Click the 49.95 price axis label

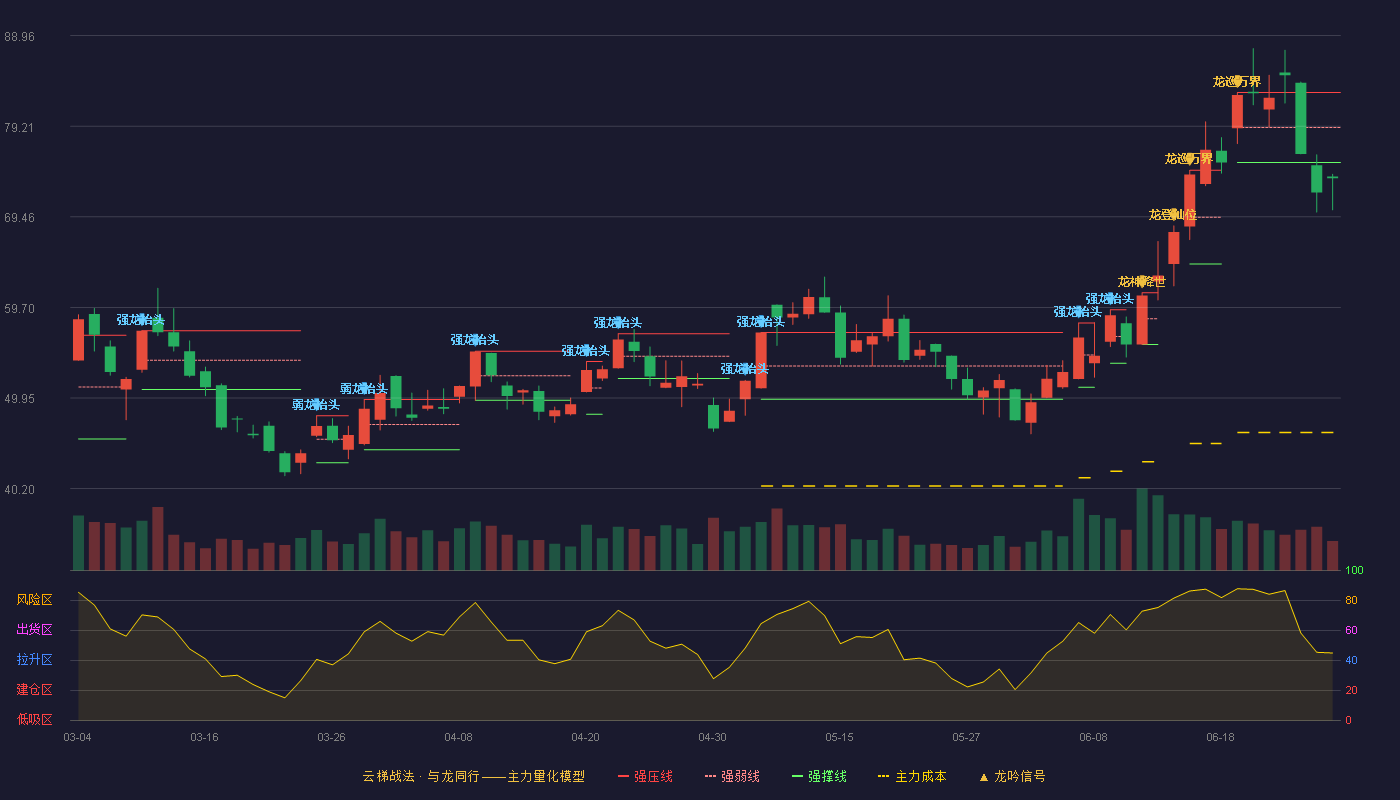tap(19, 398)
